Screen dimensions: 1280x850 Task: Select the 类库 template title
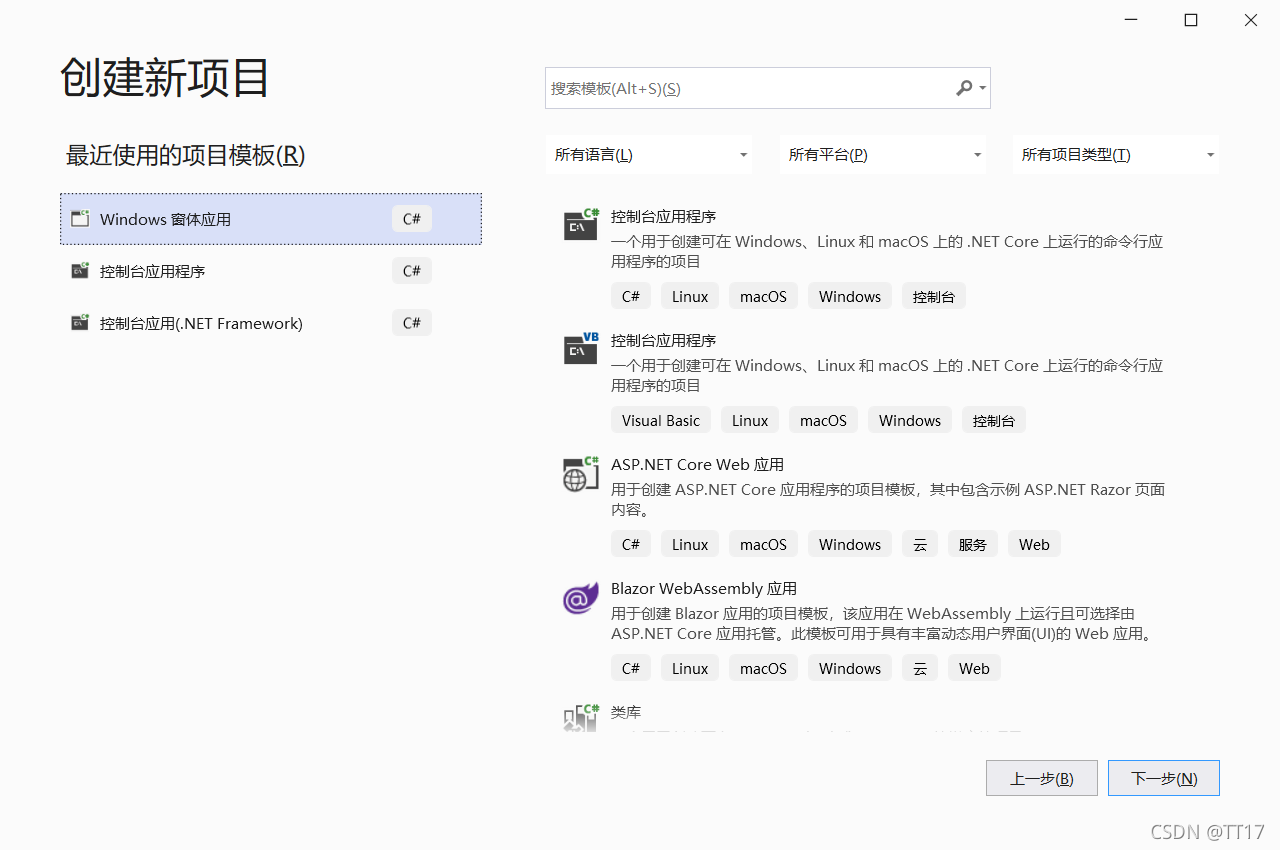coord(626,712)
